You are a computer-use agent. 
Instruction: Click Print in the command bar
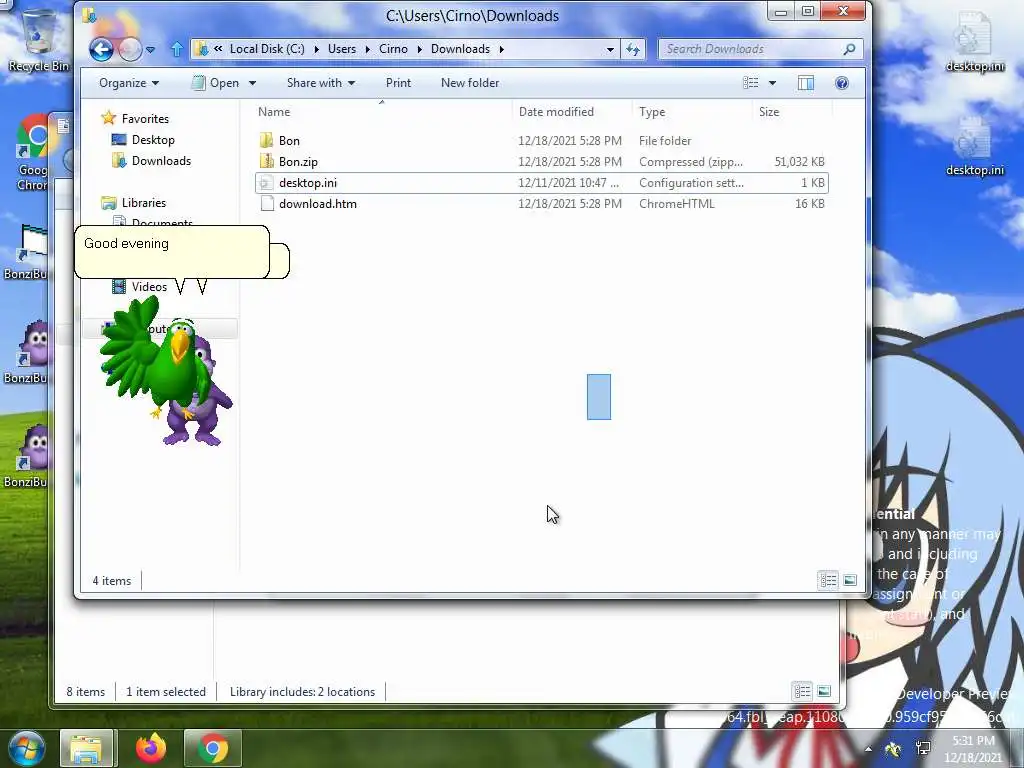(x=398, y=83)
